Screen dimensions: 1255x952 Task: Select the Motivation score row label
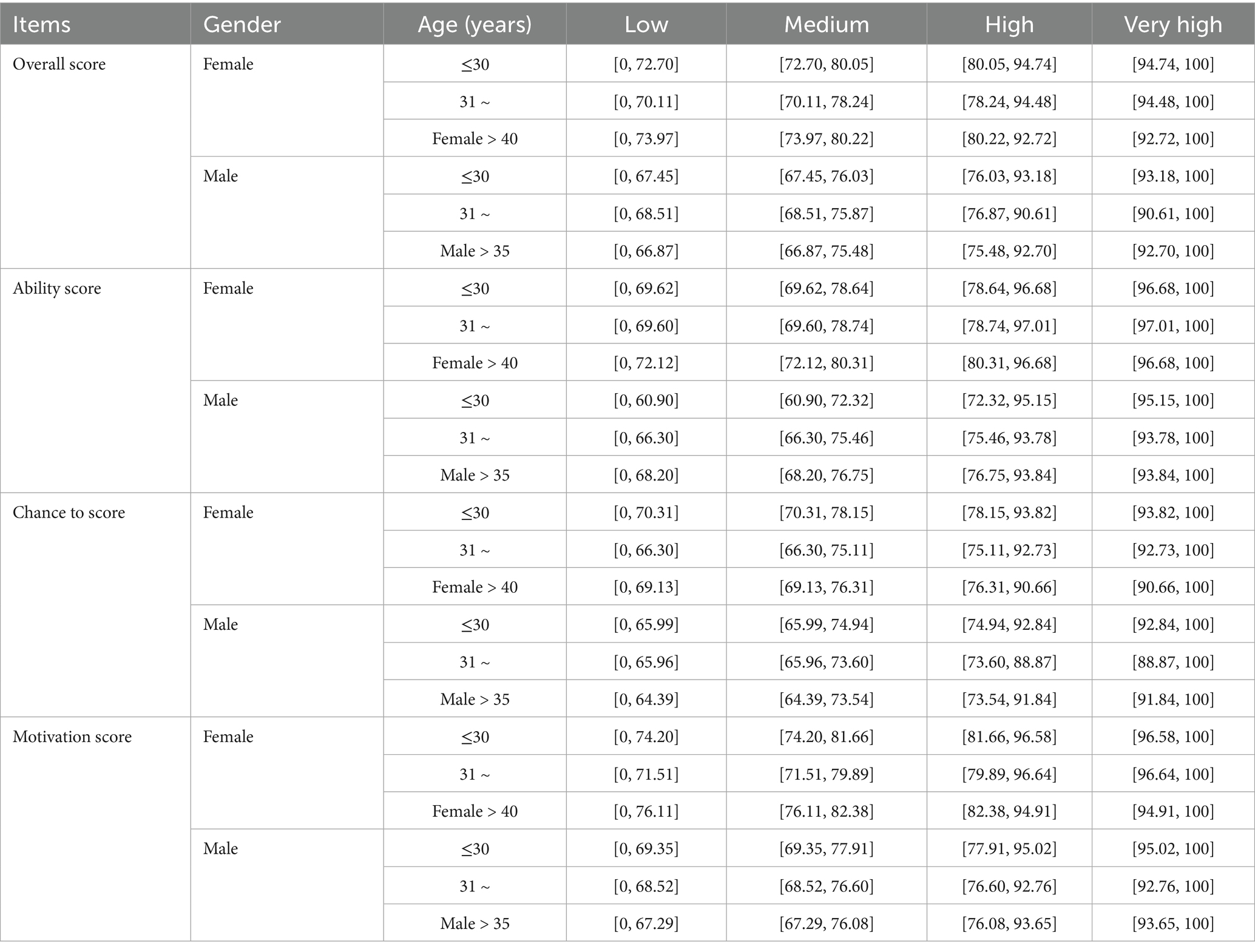pyautogui.click(x=72, y=737)
